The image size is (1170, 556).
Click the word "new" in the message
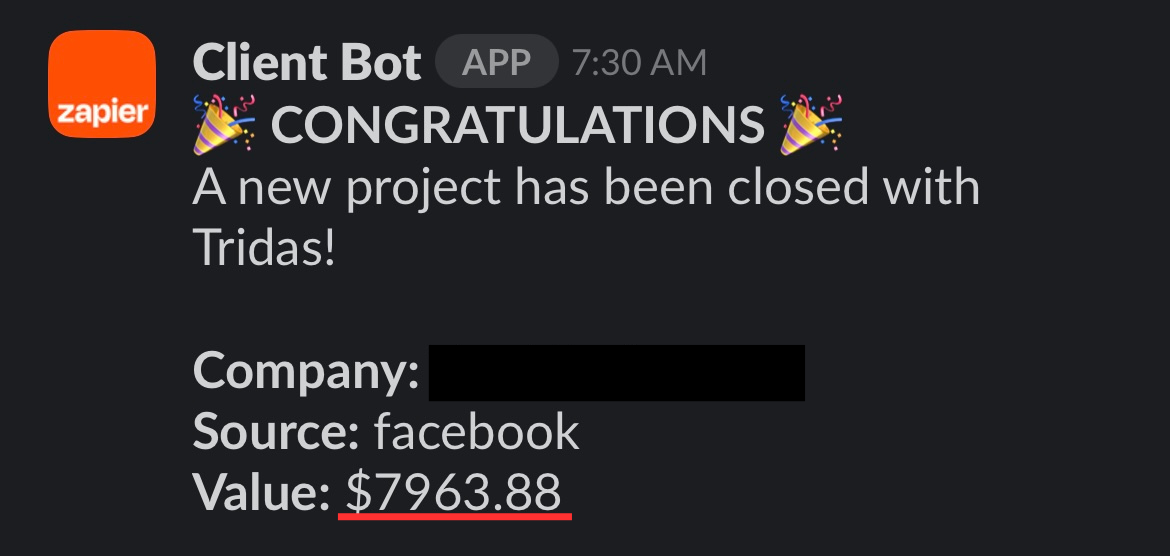(x=284, y=190)
